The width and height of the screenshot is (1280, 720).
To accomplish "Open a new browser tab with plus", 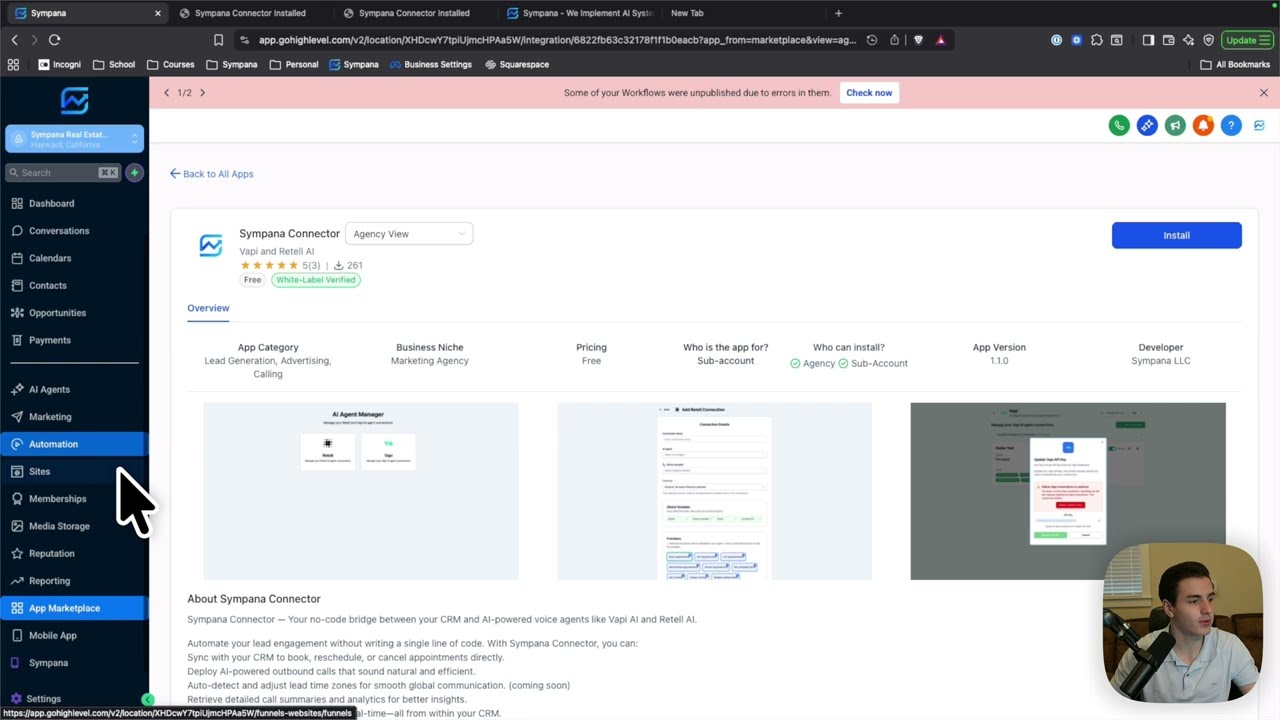I will [x=838, y=13].
